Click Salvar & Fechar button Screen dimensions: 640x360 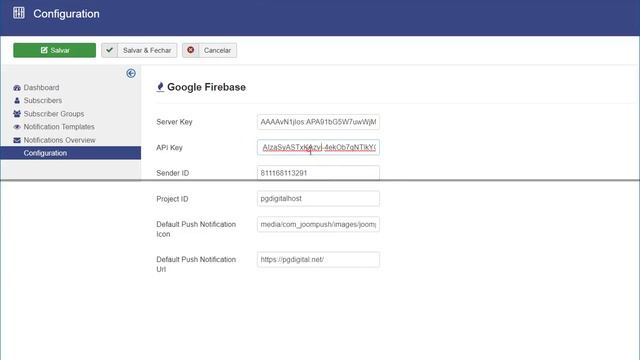tap(139, 50)
